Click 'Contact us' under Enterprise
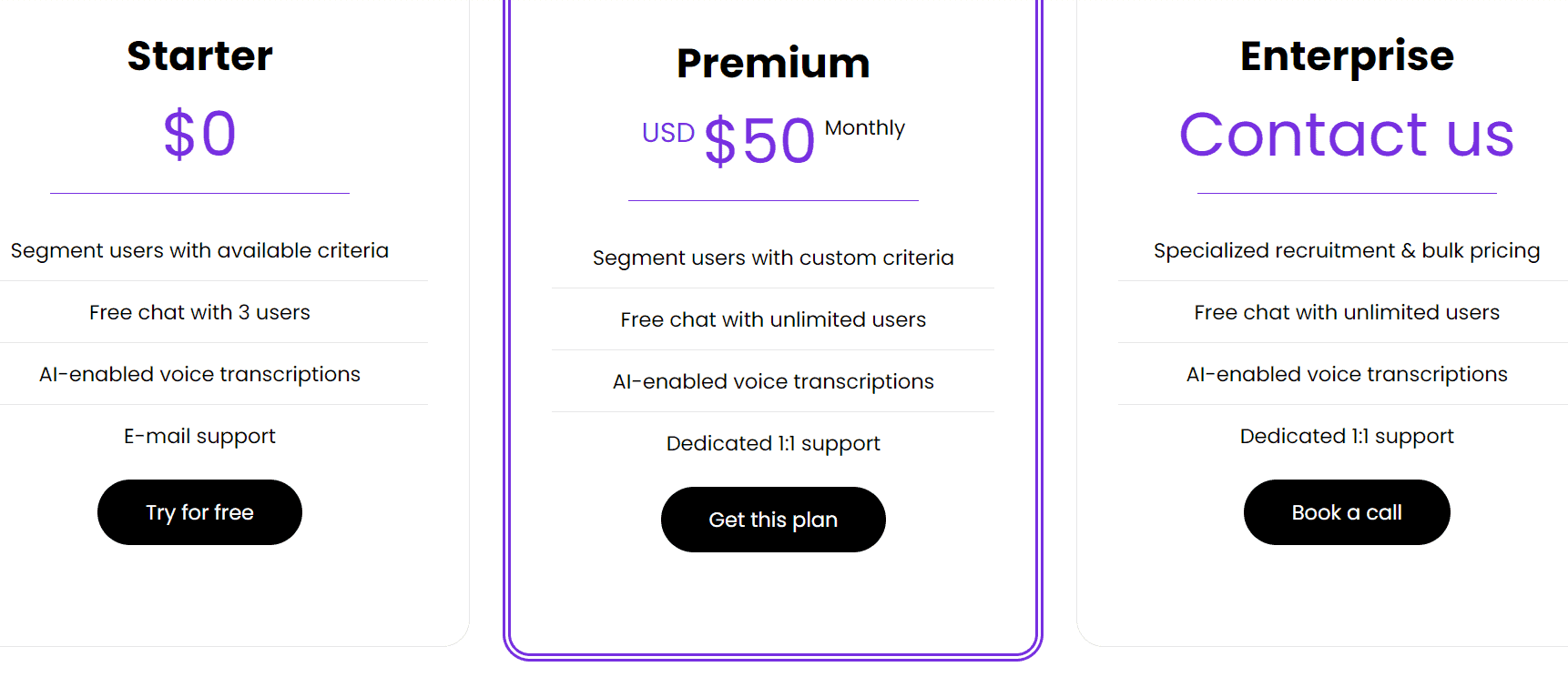 1347,135
